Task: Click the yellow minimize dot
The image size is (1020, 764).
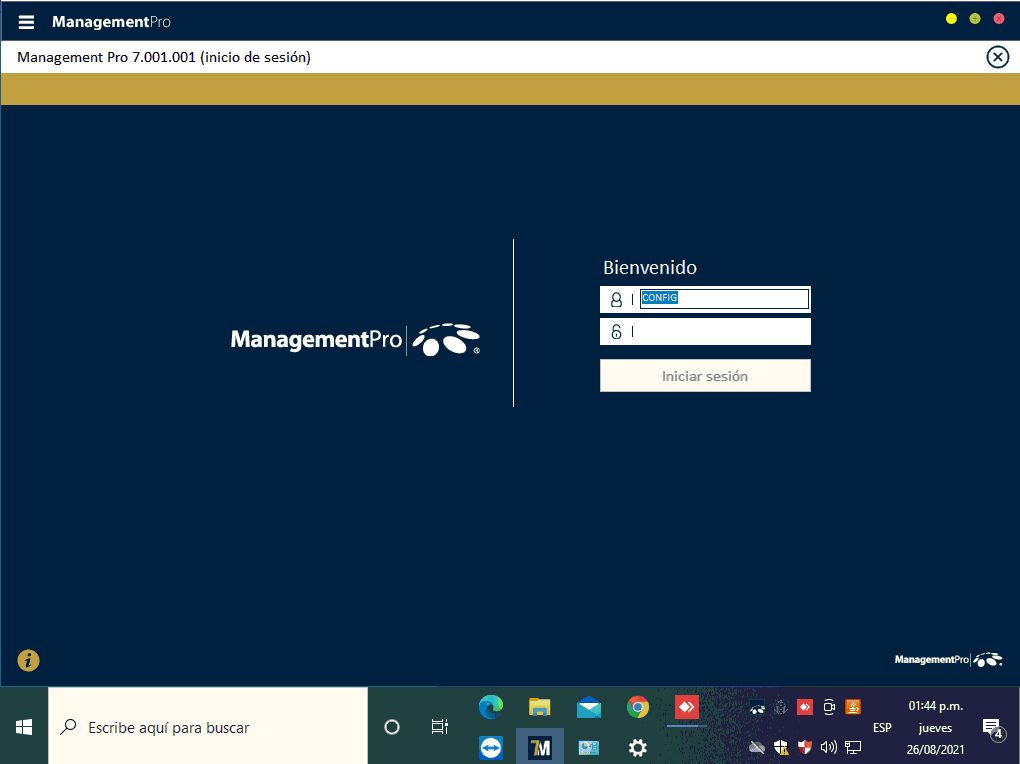Action: tap(951, 19)
